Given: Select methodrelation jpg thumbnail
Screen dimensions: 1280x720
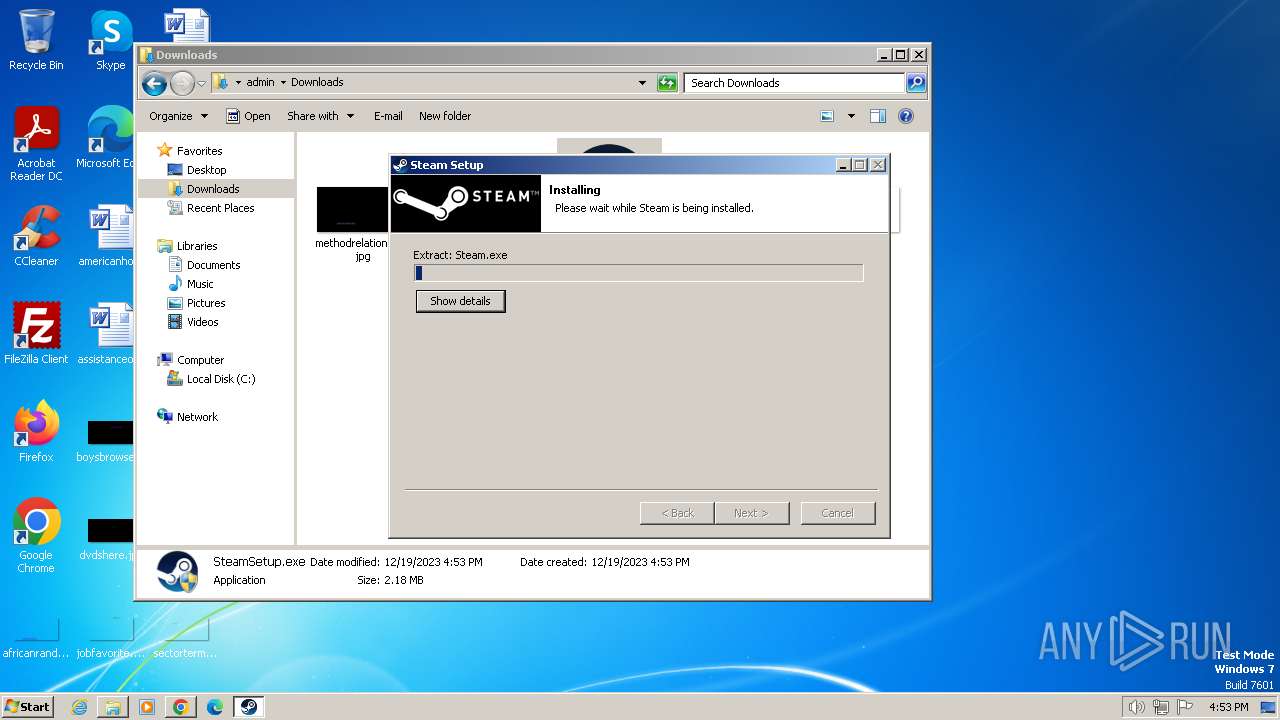Looking at the screenshot, I should [352, 224].
